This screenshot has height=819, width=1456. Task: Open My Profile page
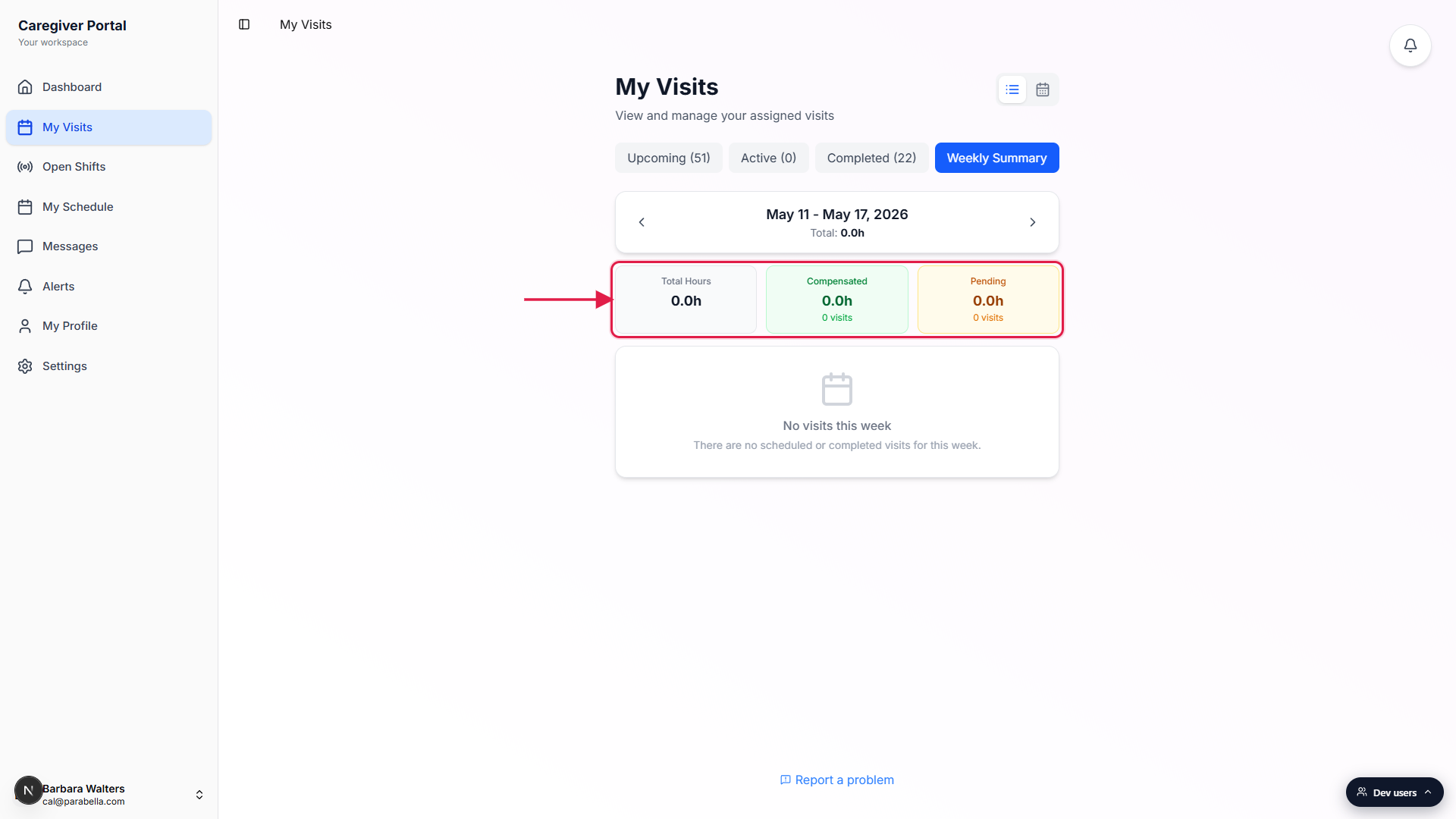[x=108, y=326]
